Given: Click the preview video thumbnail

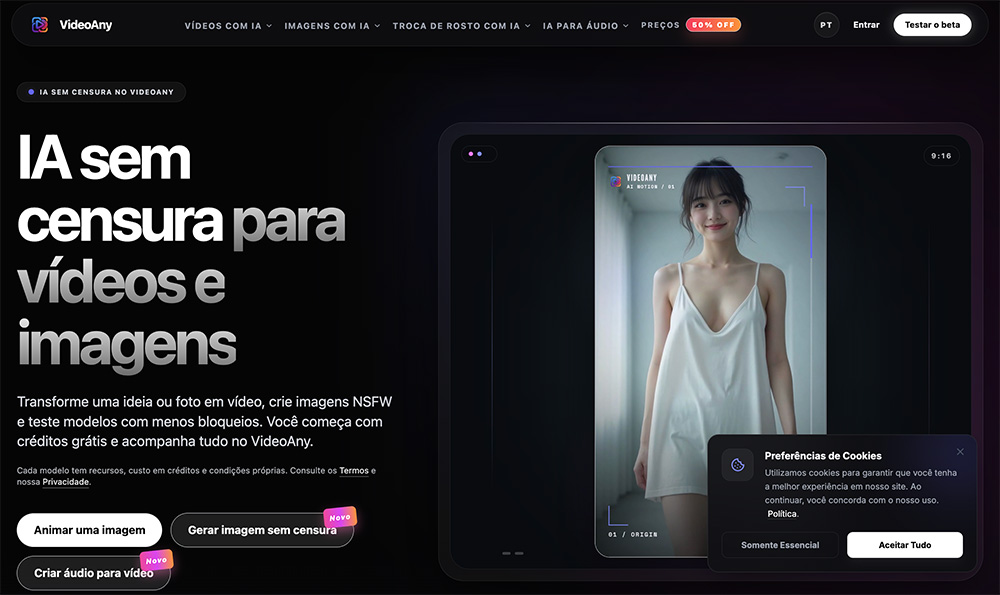Looking at the screenshot, I should tap(710, 351).
